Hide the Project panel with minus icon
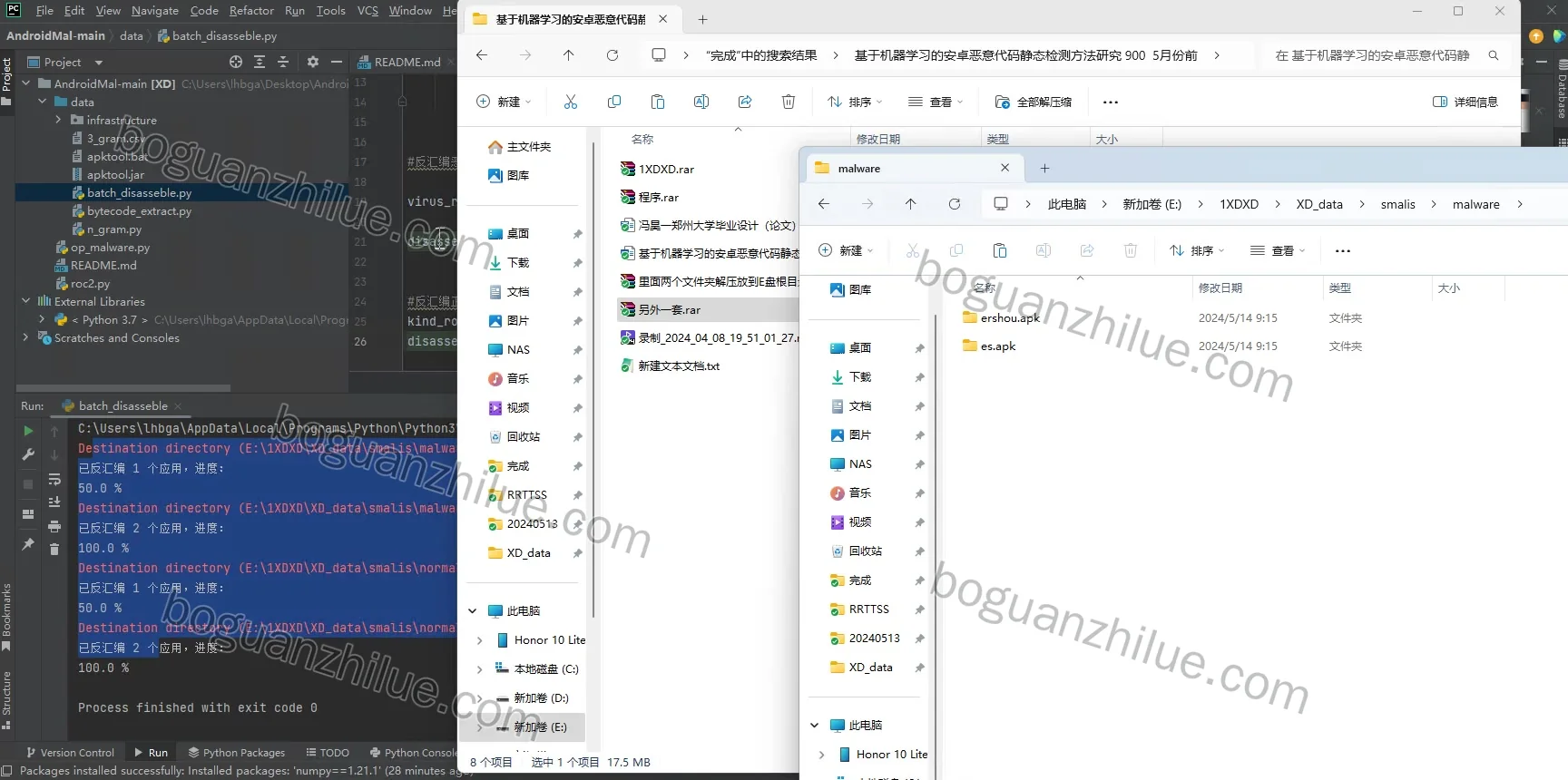The width and height of the screenshot is (1568, 780). click(x=337, y=62)
